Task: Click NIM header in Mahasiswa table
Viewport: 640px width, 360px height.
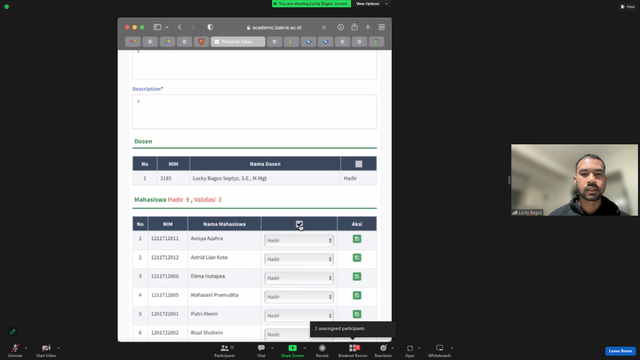Action: pyautogui.click(x=168, y=224)
